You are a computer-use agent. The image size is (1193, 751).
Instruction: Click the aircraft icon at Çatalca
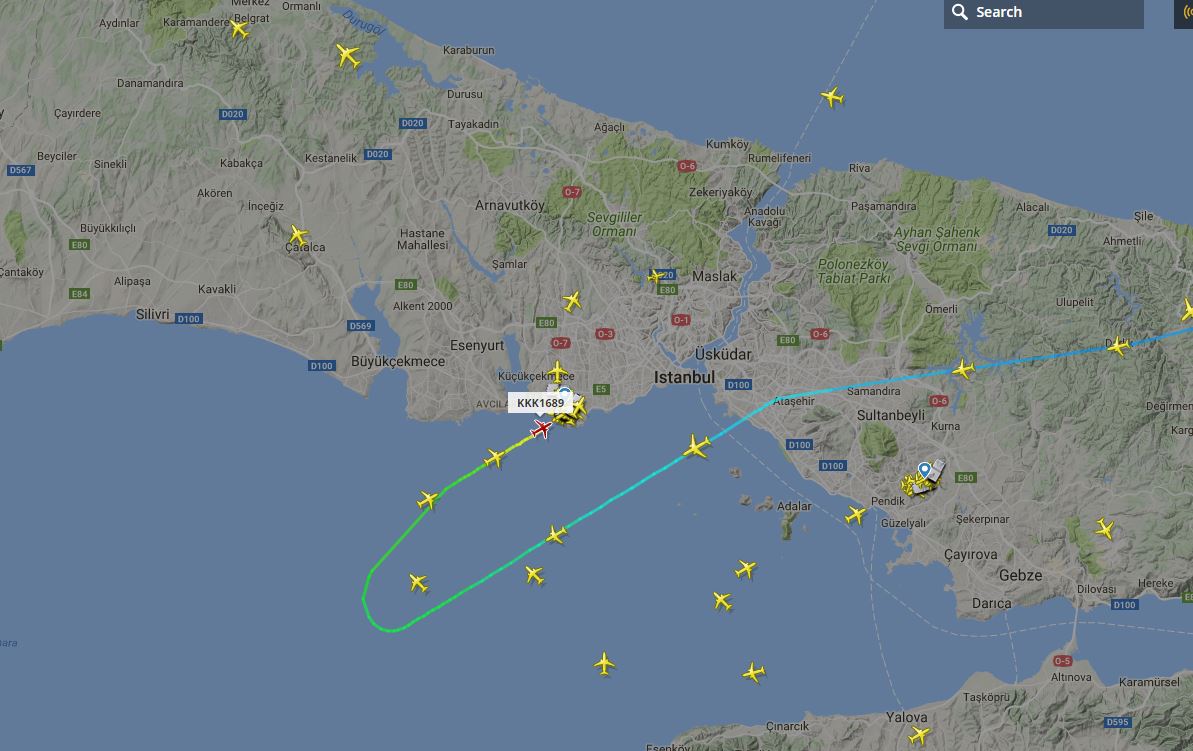(298, 235)
